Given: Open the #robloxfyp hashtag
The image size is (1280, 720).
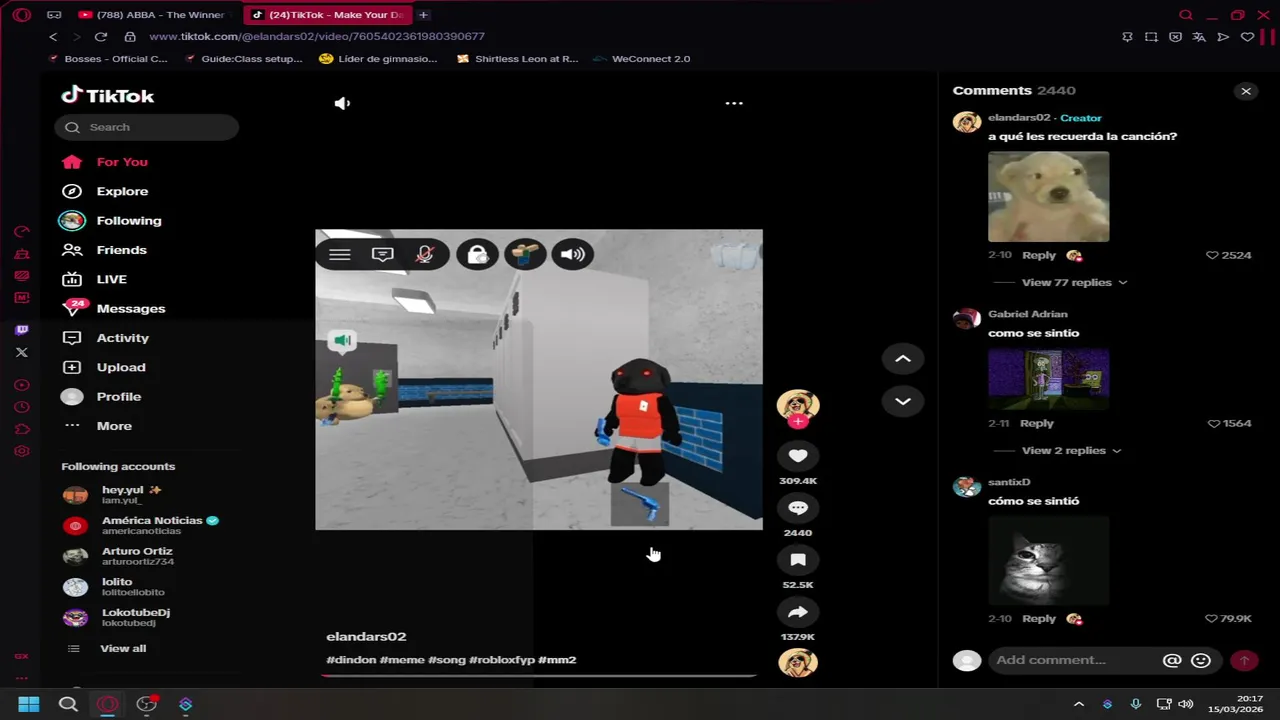Looking at the screenshot, I should (502, 660).
